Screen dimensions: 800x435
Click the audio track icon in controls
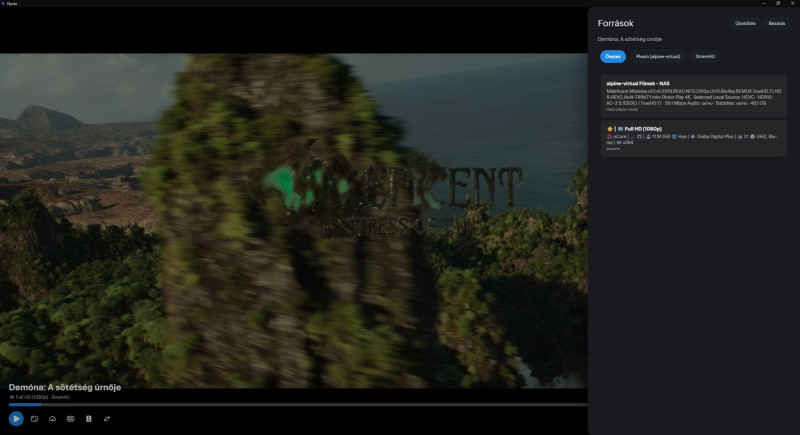point(89,419)
